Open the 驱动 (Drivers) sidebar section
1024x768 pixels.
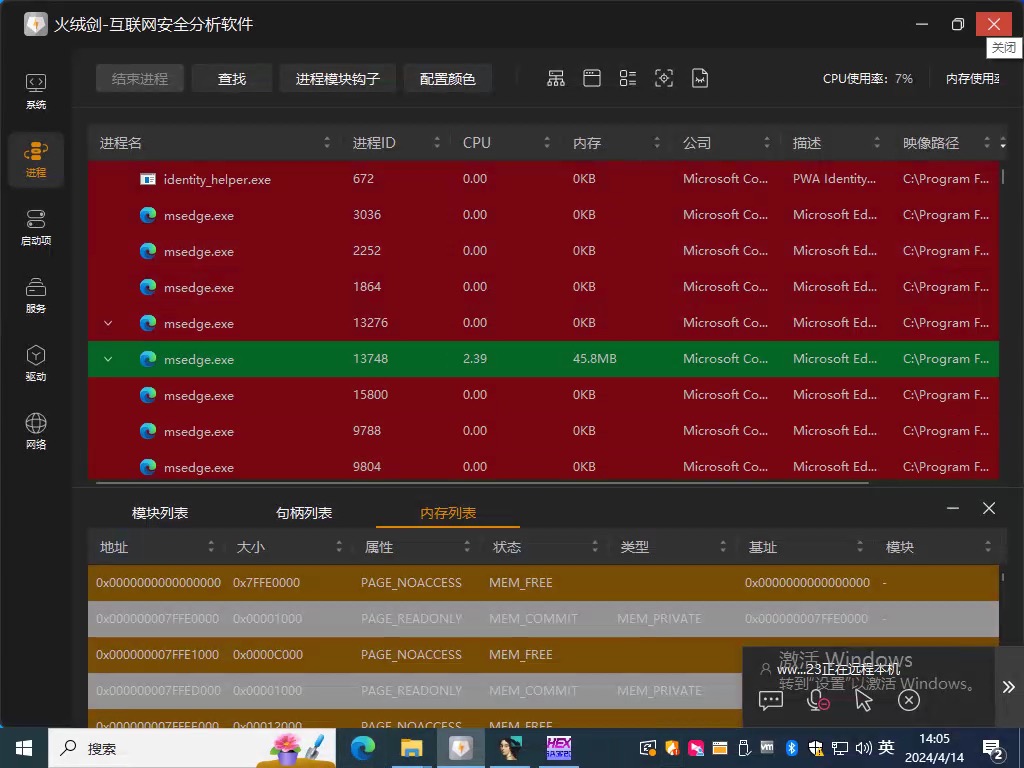(x=36, y=362)
